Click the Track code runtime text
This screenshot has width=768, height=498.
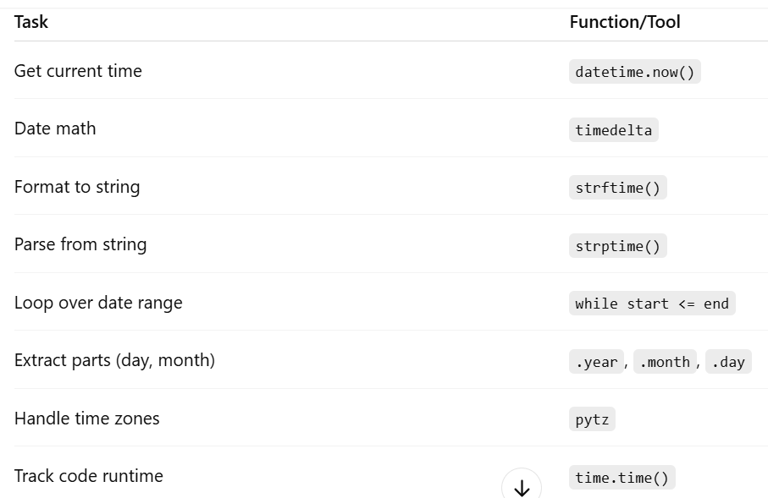coord(89,476)
